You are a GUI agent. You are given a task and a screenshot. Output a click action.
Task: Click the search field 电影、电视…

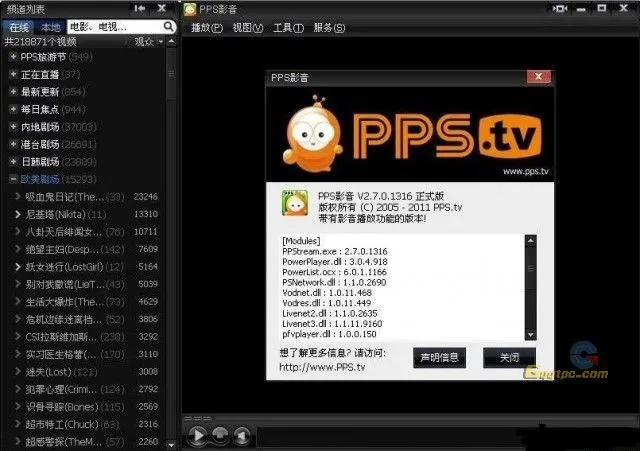tap(116, 27)
